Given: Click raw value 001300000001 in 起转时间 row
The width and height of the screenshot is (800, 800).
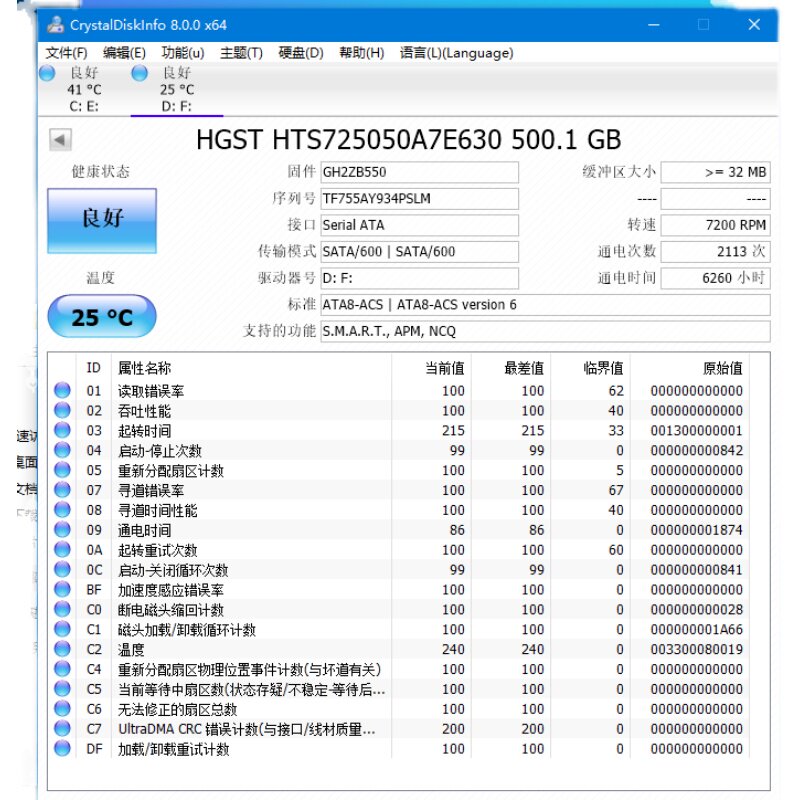Looking at the screenshot, I should coord(696,431).
